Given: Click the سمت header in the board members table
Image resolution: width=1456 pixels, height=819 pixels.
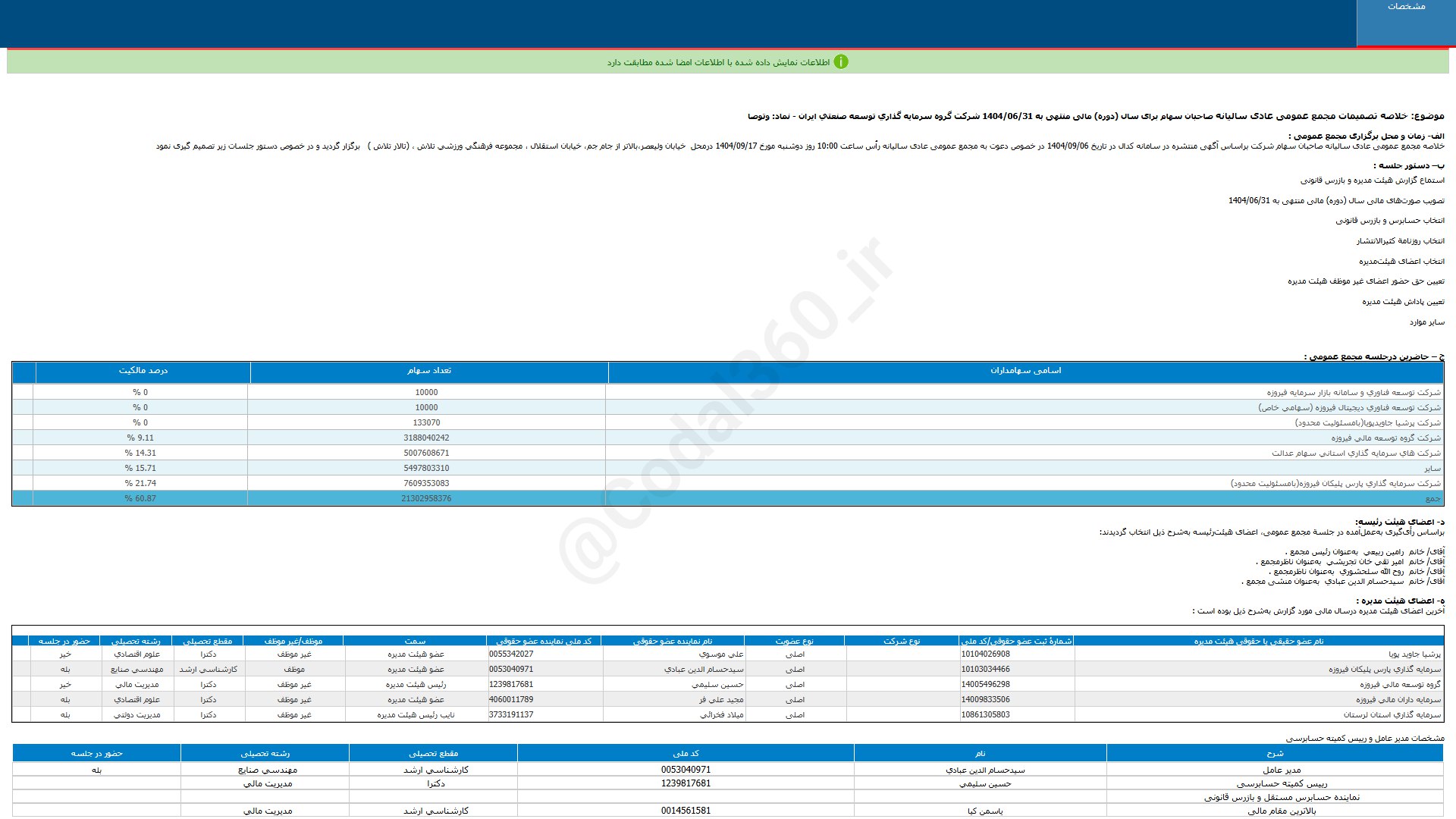Looking at the screenshot, I should 415,642.
